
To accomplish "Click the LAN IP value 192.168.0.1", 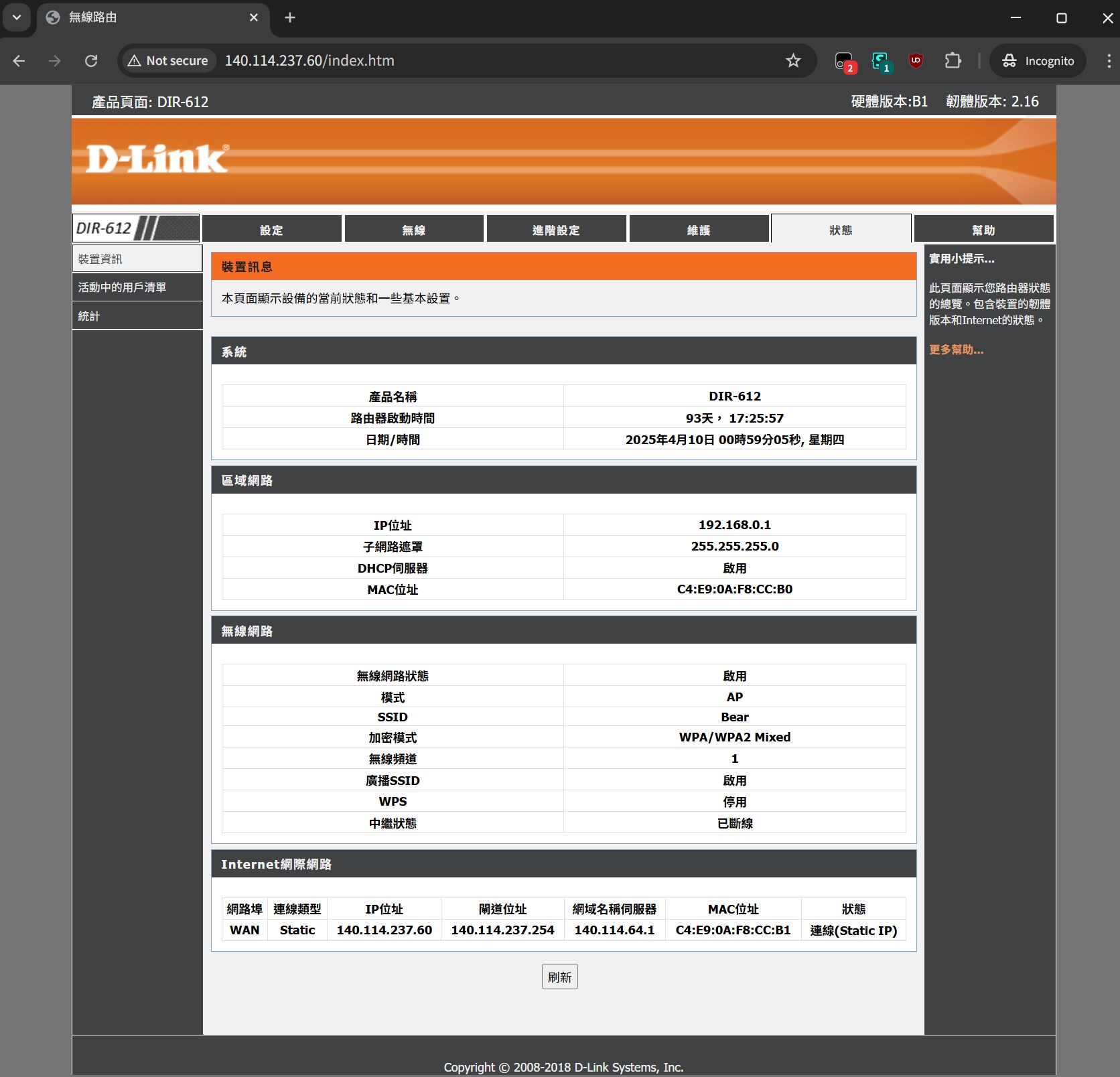I will 734,524.
